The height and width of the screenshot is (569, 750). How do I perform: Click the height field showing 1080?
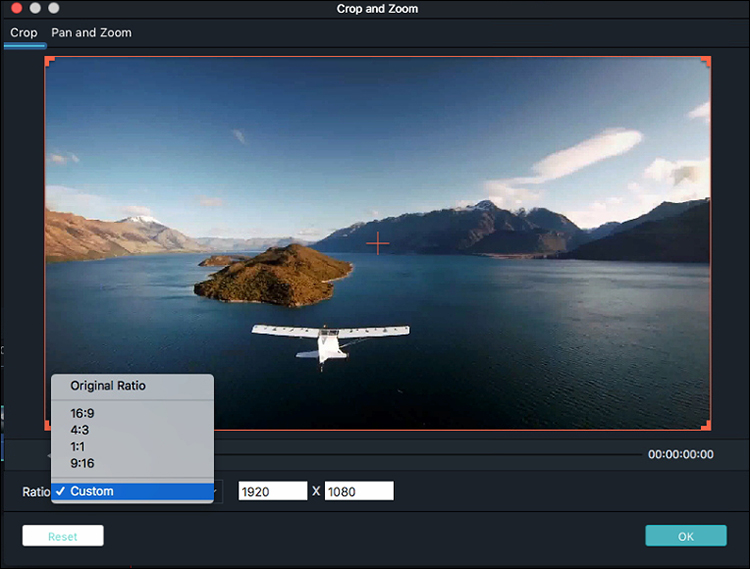point(359,491)
